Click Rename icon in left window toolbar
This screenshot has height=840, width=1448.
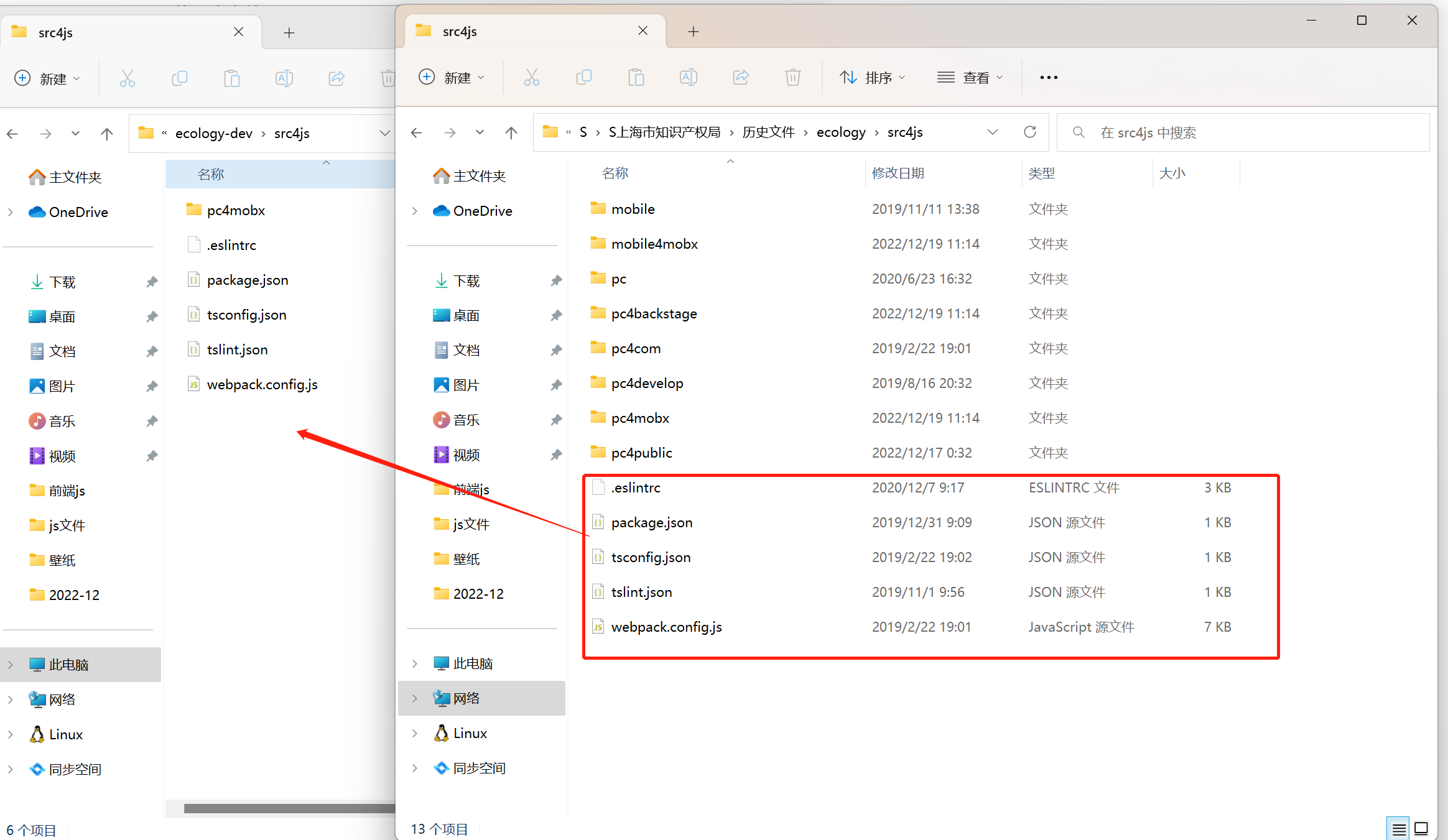[x=284, y=78]
